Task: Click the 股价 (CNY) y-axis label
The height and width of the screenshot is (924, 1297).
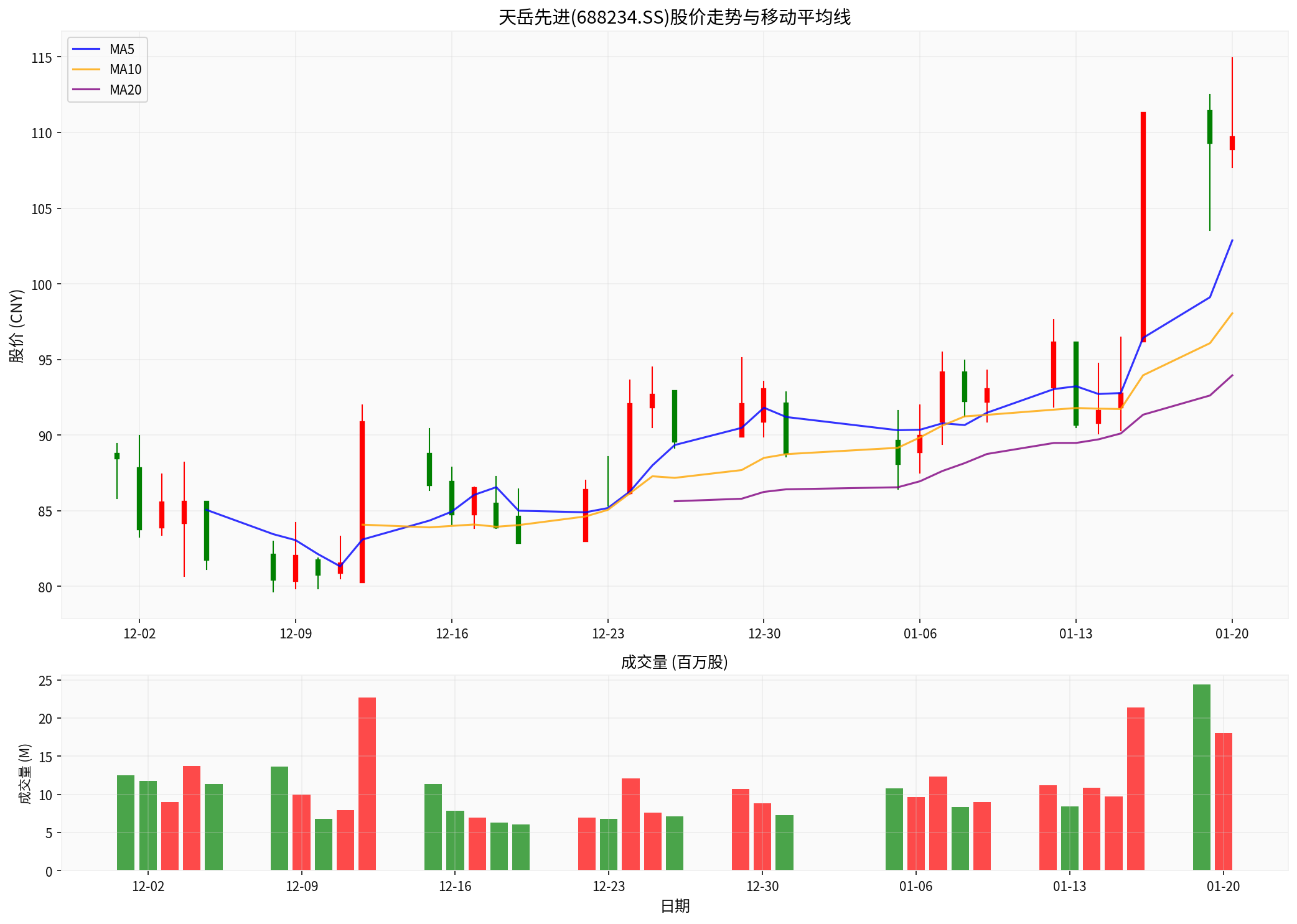Action: pyautogui.click(x=17, y=325)
